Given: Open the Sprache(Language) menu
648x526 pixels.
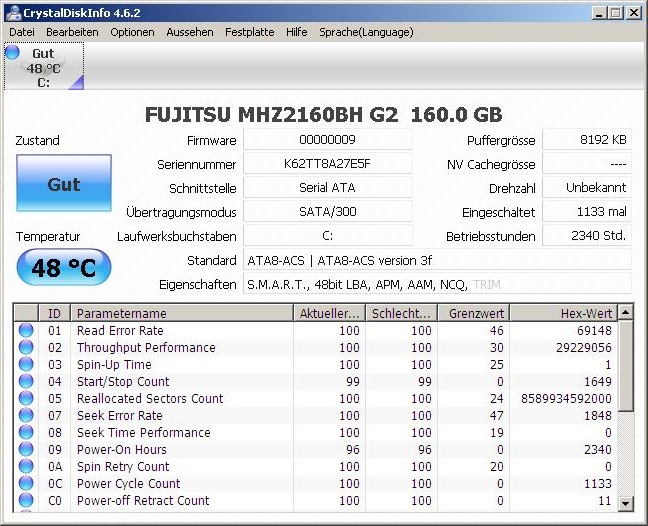Looking at the screenshot, I should pos(366,32).
